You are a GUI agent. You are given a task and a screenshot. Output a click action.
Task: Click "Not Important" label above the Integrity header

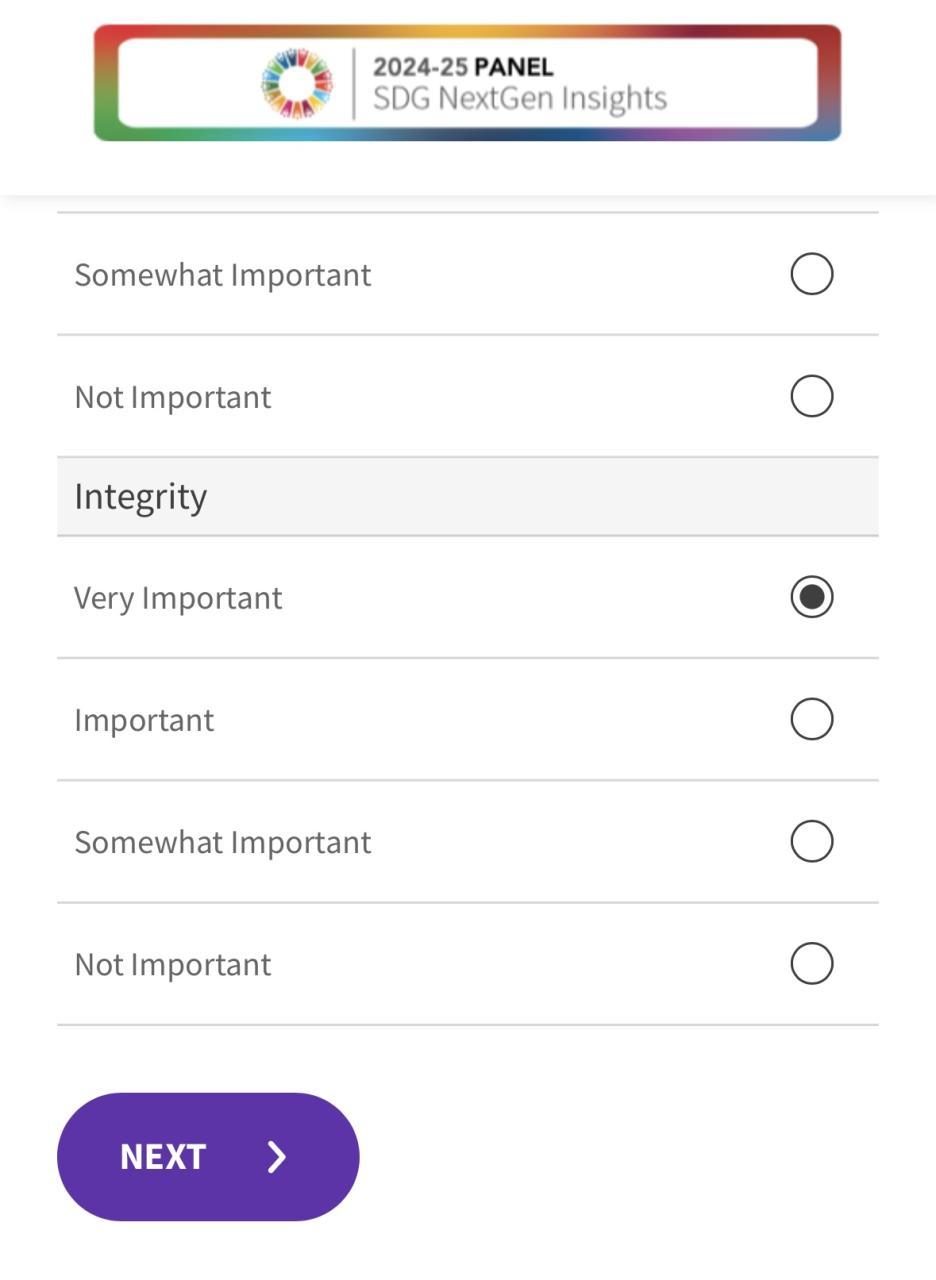(172, 397)
